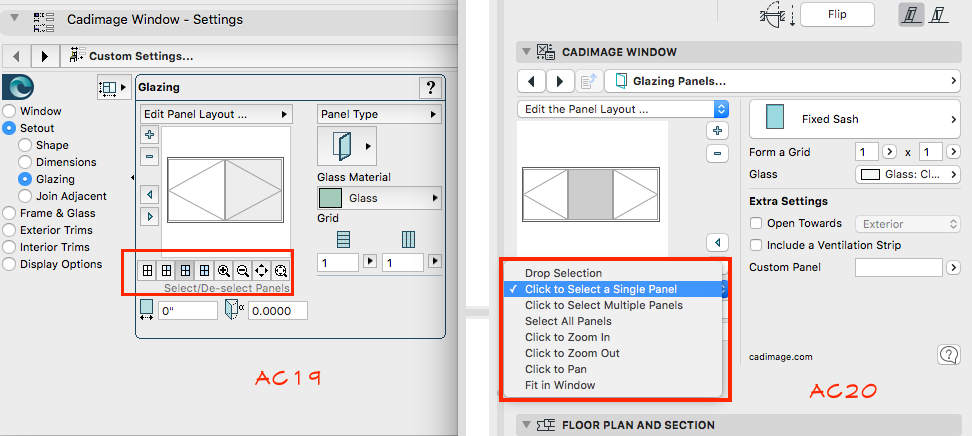Click the left triangle button in CADIMAGE WINDOW panel
Viewport: 972px width, 436px height.
(x=717, y=242)
